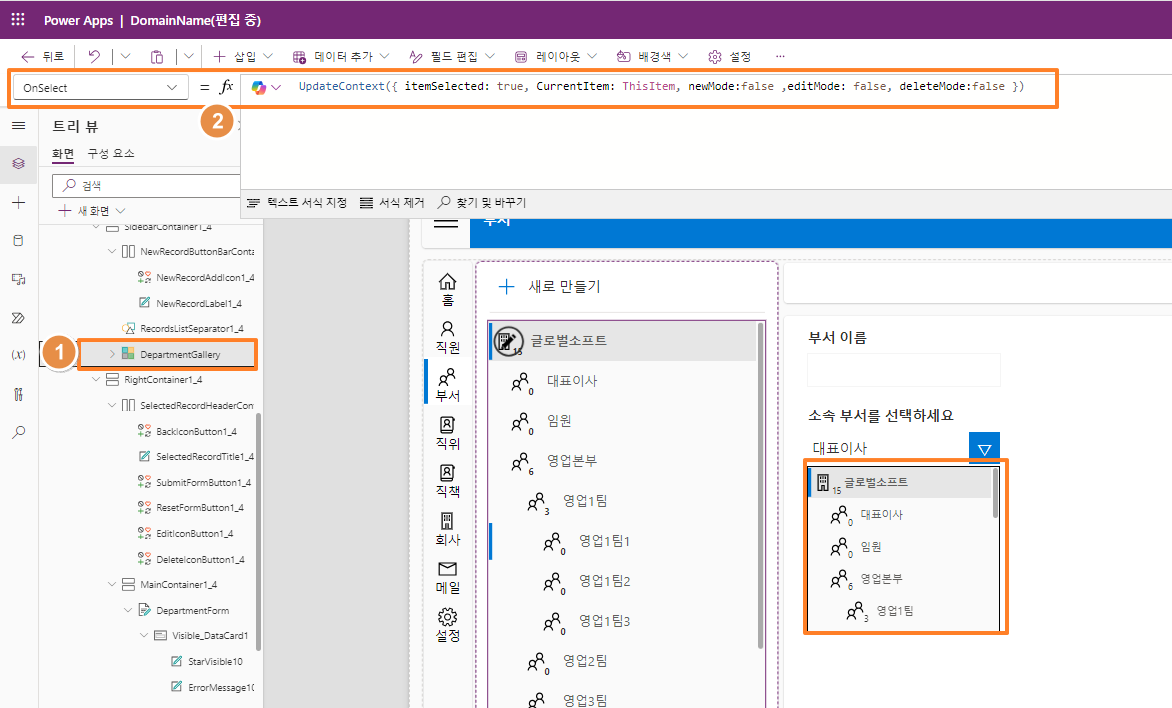Click 서식 제거 remove formatting
This screenshot has width=1172, height=708.
pyautogui.click(x=392, y=203)
